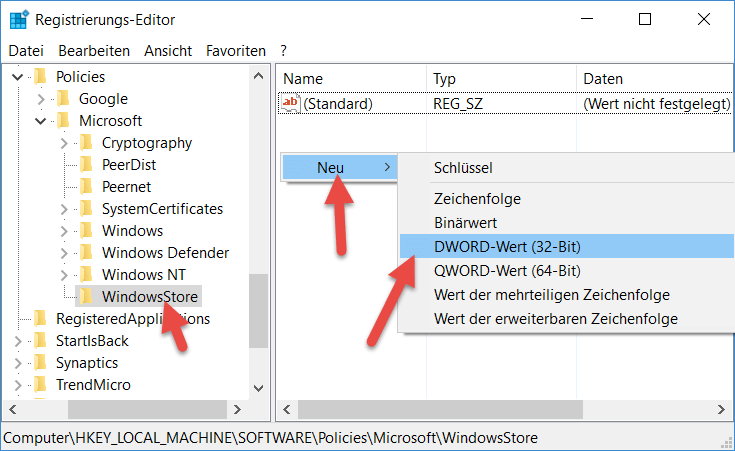Open the Favoriten menu

click(x=236, y=50)
